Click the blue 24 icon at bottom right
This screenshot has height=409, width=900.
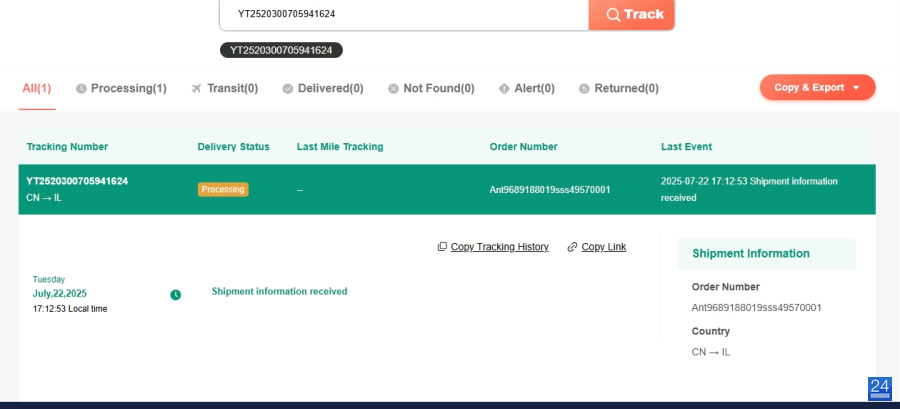[880, 388]
